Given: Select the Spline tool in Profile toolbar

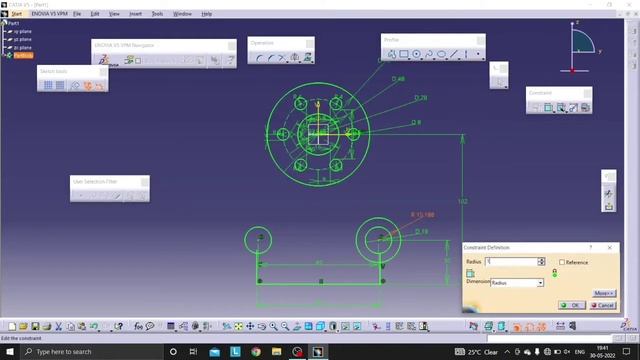Looking at the screenshot, I should pos(429,54).
